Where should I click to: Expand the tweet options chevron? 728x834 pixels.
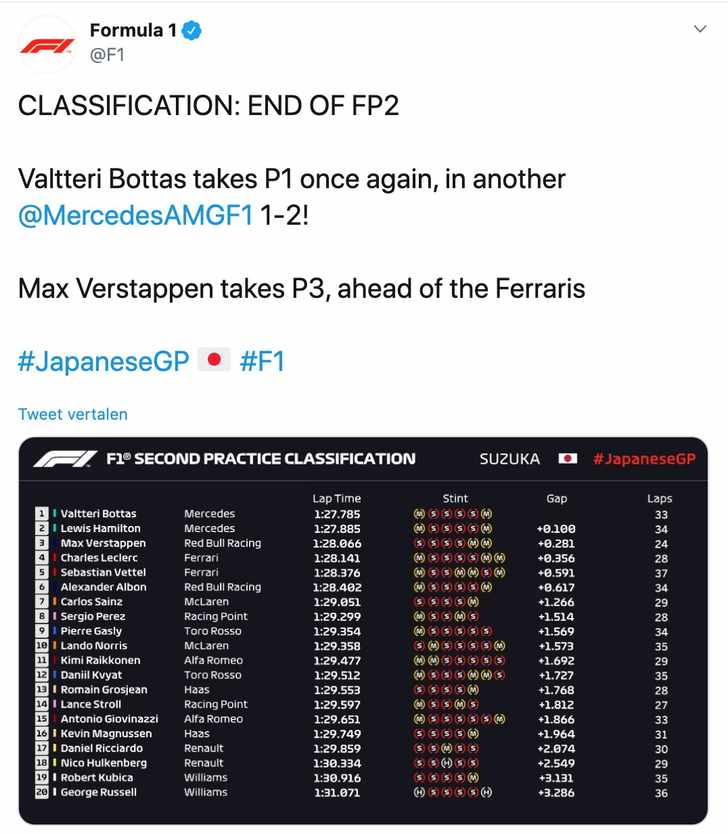[x=700, y=29]
